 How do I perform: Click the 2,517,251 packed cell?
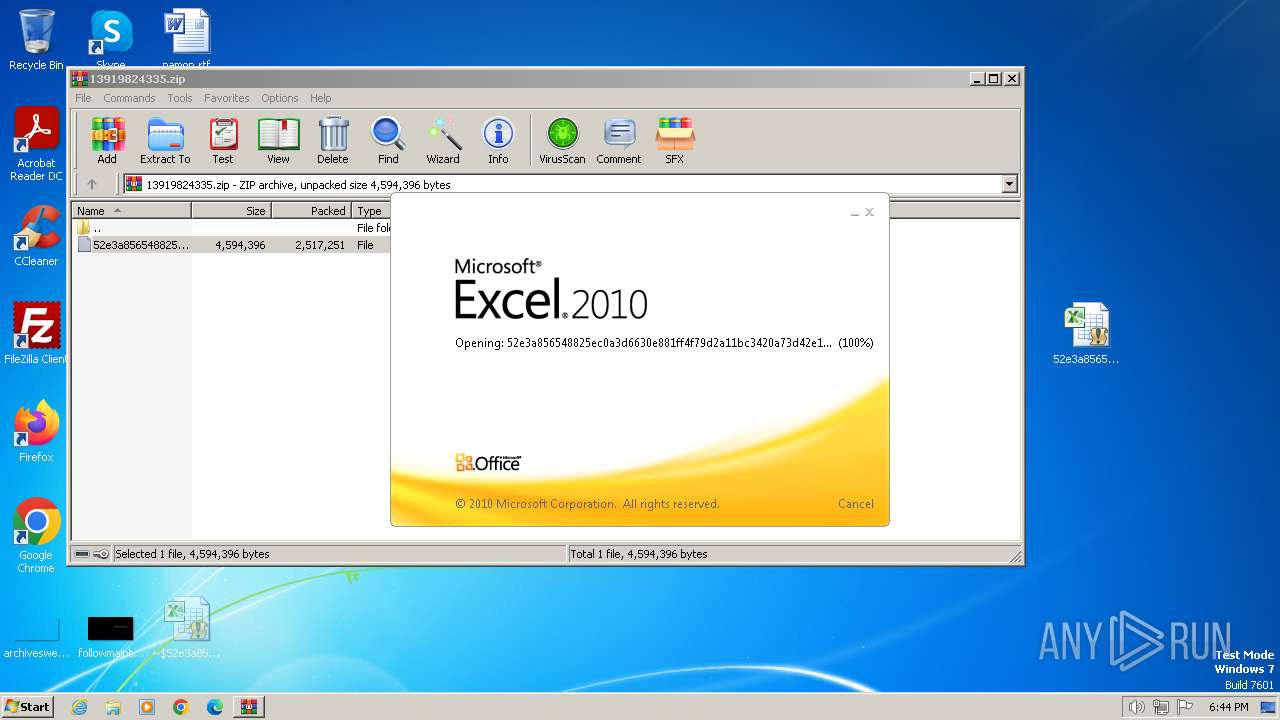point(320,245)
